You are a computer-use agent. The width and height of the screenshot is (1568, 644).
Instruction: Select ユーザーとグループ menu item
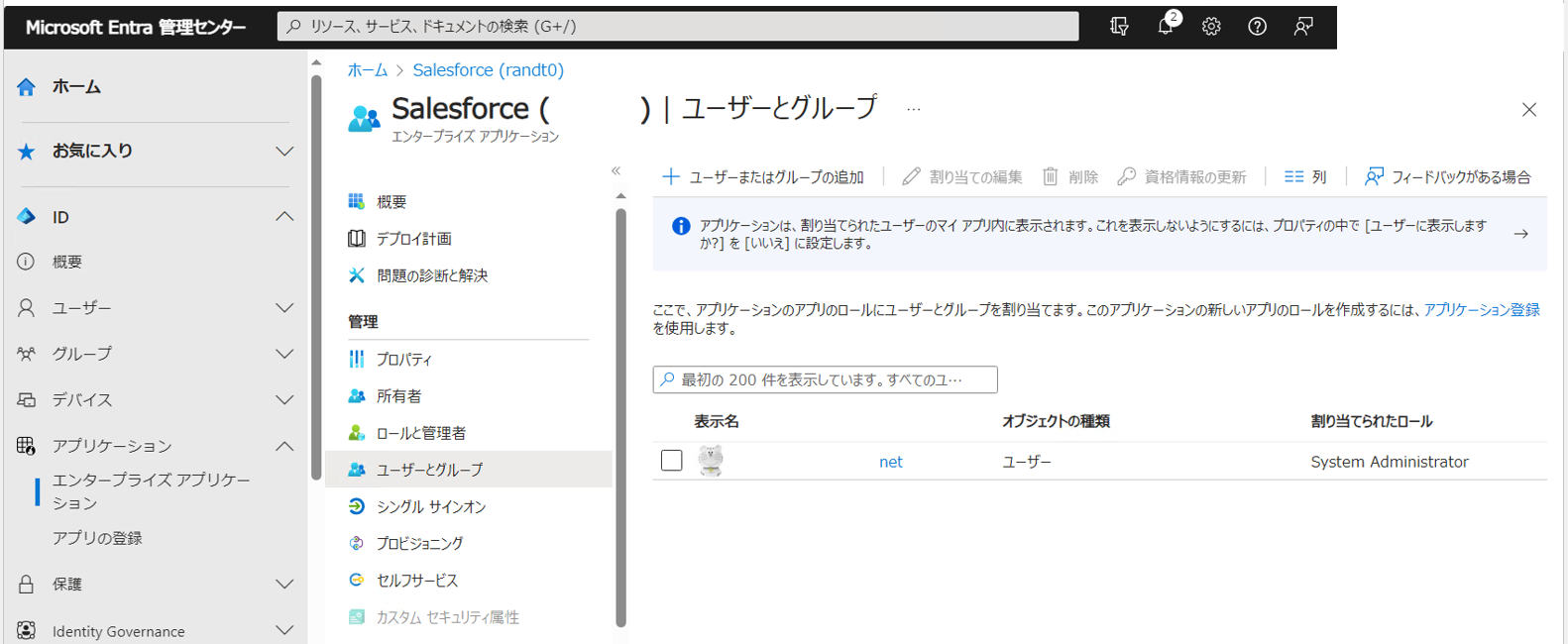point(468,470)
